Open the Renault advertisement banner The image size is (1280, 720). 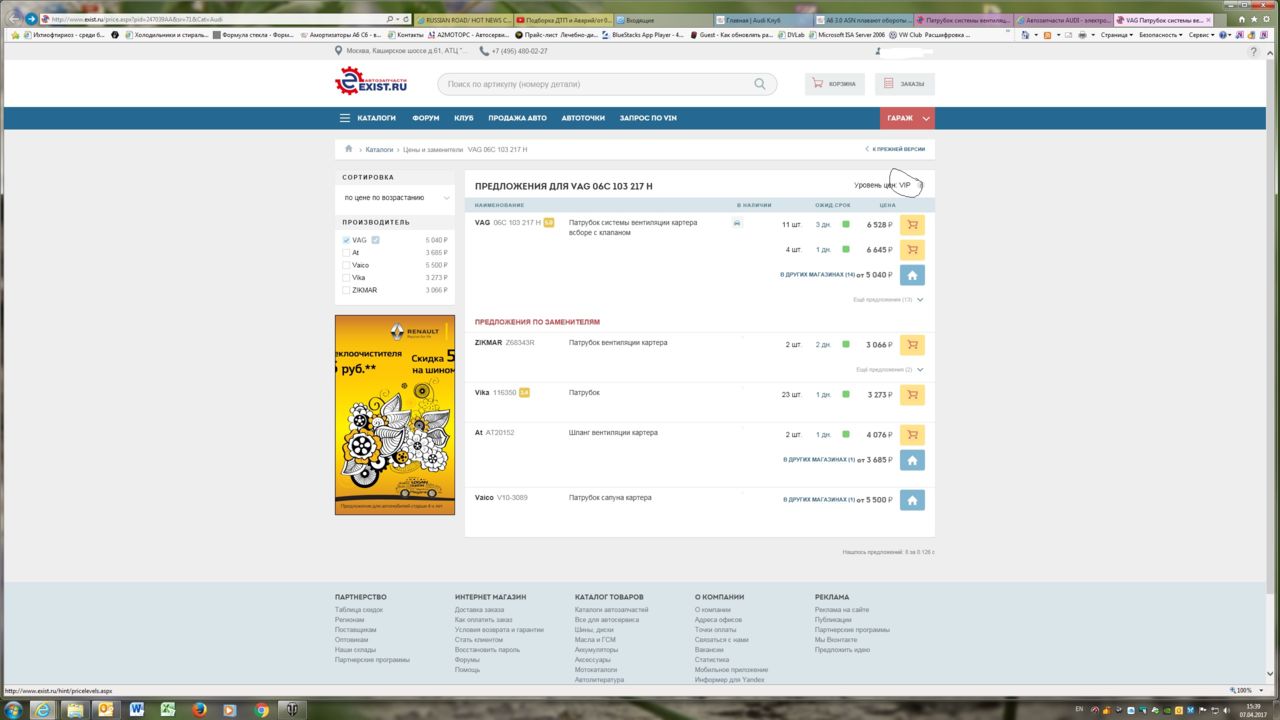[x=395, y=415]
